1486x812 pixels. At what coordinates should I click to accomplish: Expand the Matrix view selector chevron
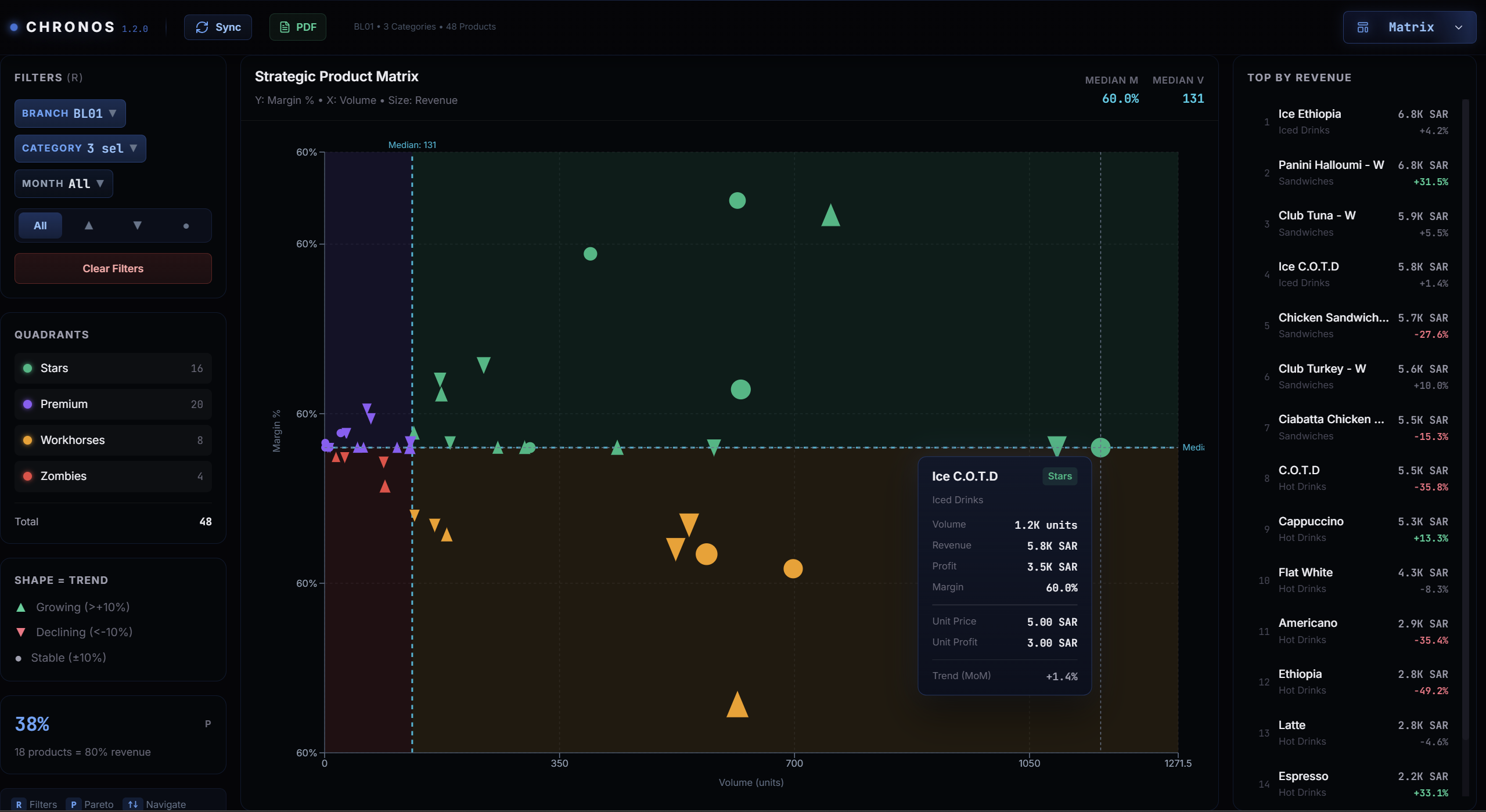[x=1458, y=27]
